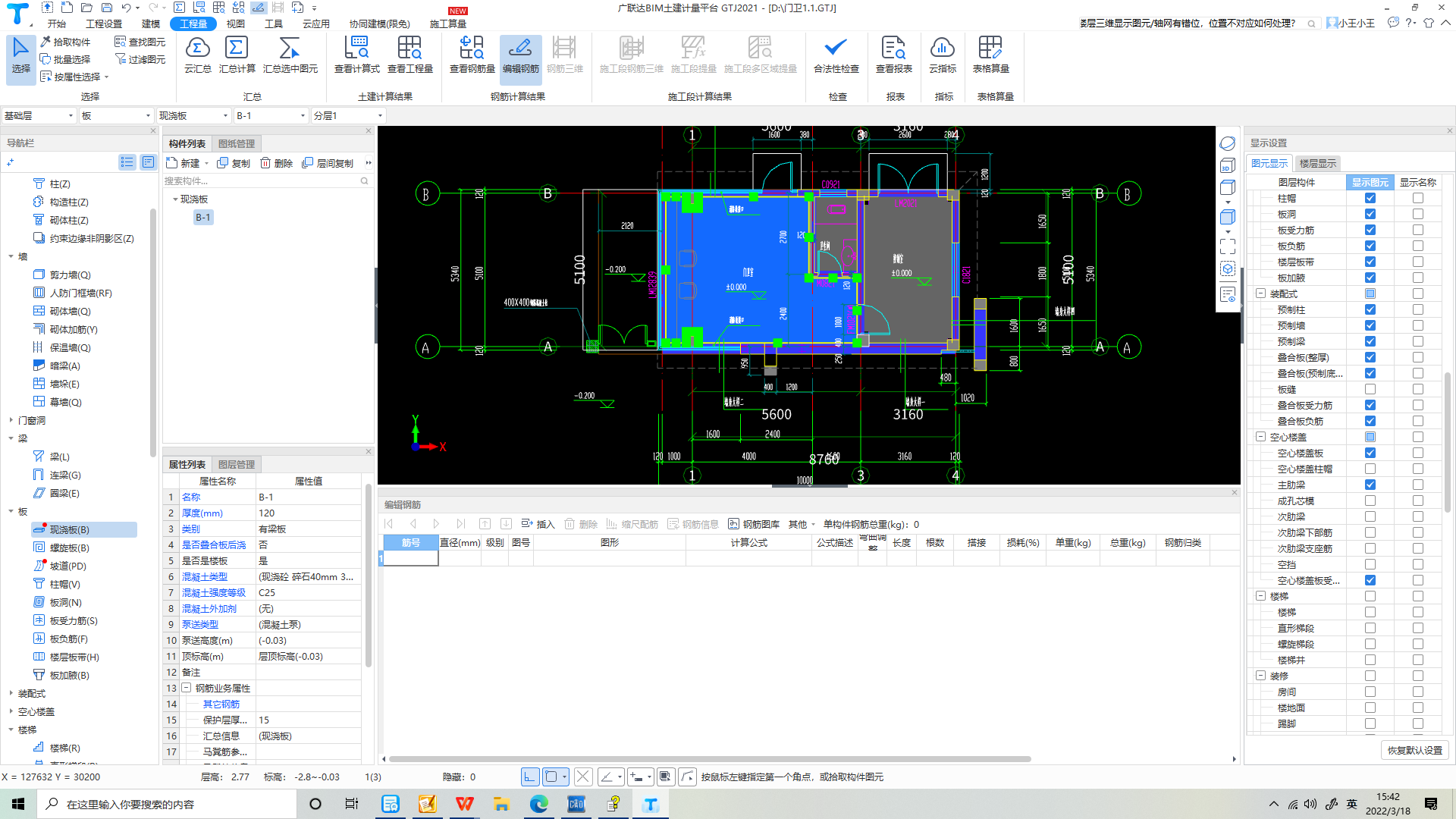1456x819 pixels.
Task: Check 显示名称 for 板负筋
Action: (1417, 246)
